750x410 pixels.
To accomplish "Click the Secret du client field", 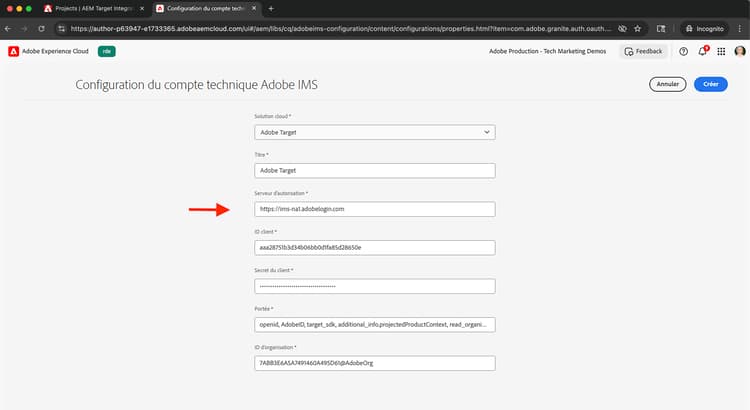I will [x=375, y=286].
